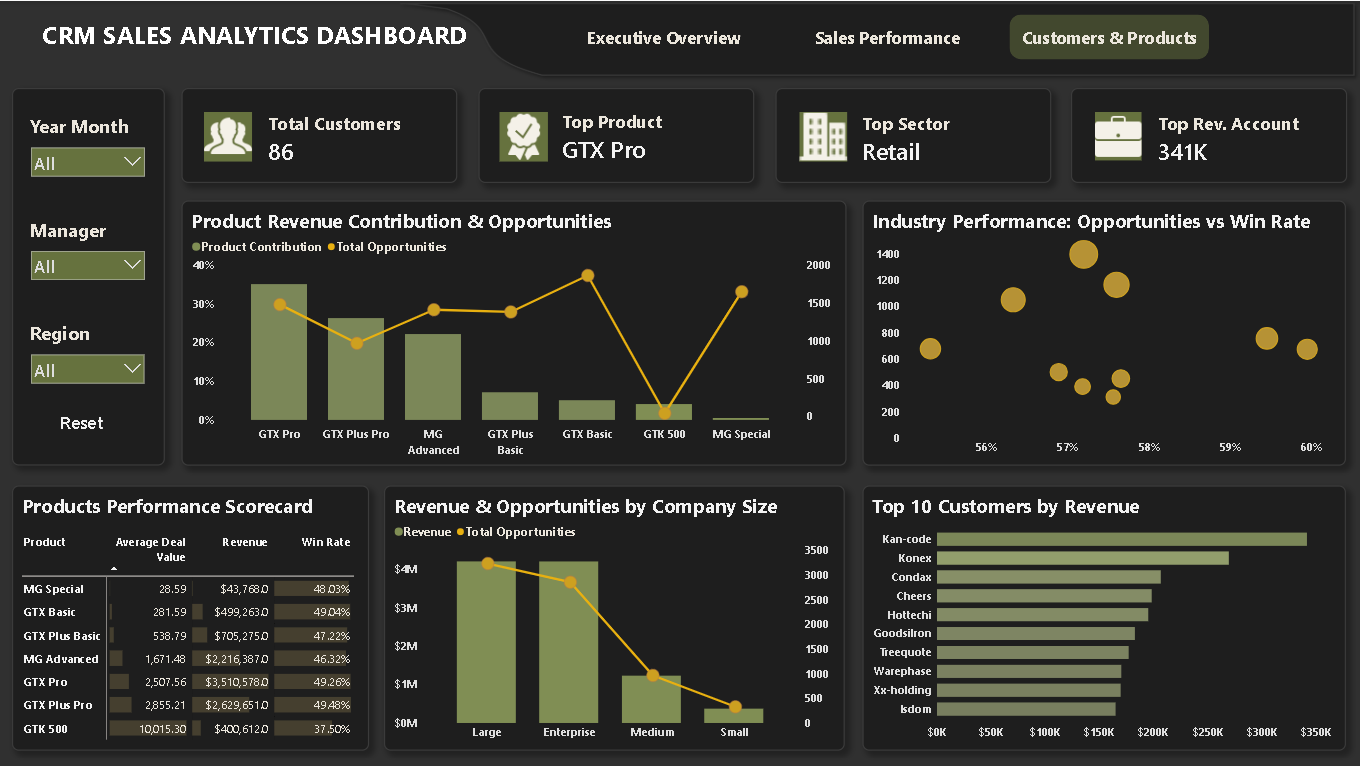The image size is (1360, 766).
Task: Click the Cheers customer revenue bar
Action: point(1044,596)
